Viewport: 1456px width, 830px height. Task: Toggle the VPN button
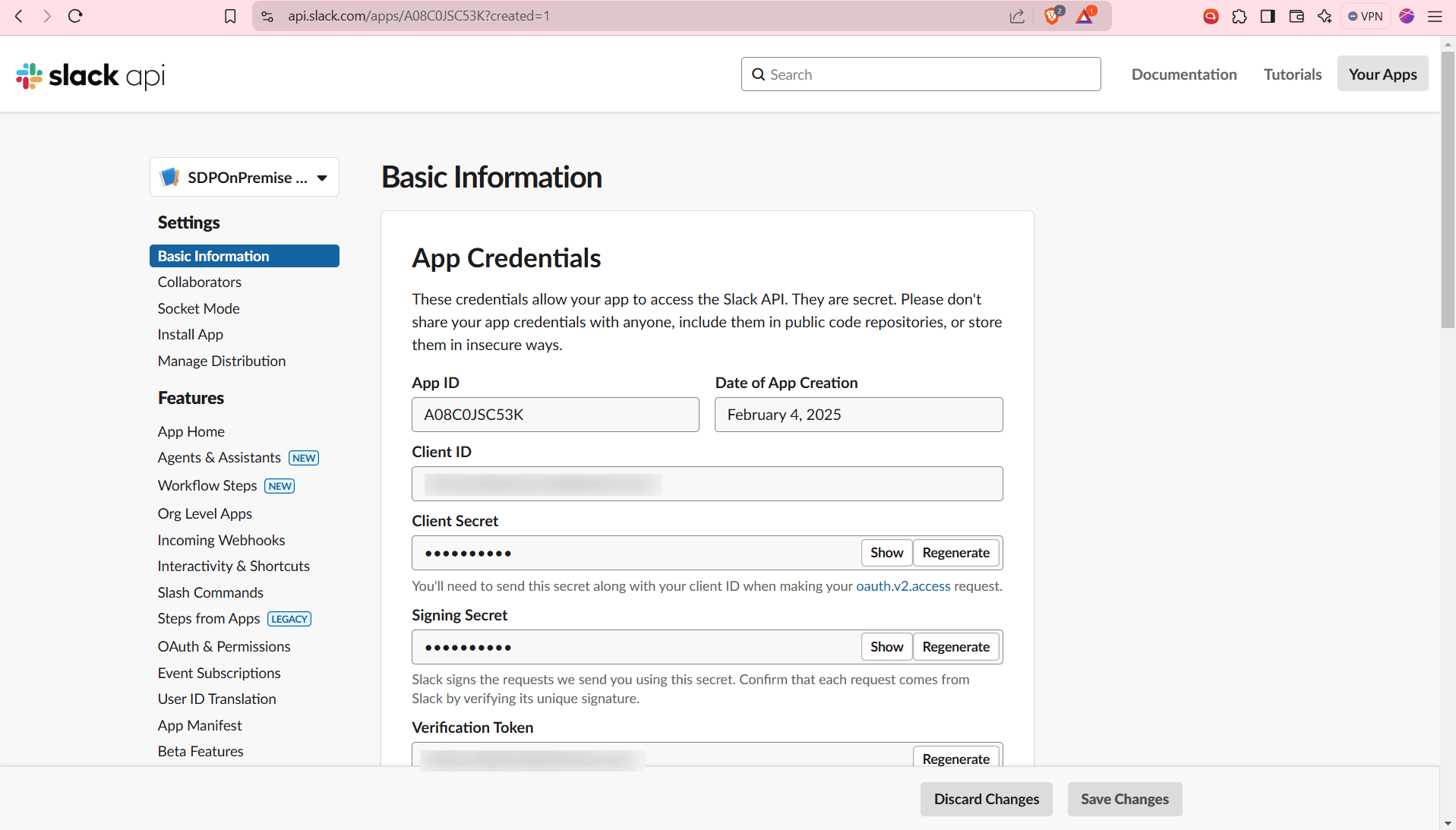click(1366, 16)
